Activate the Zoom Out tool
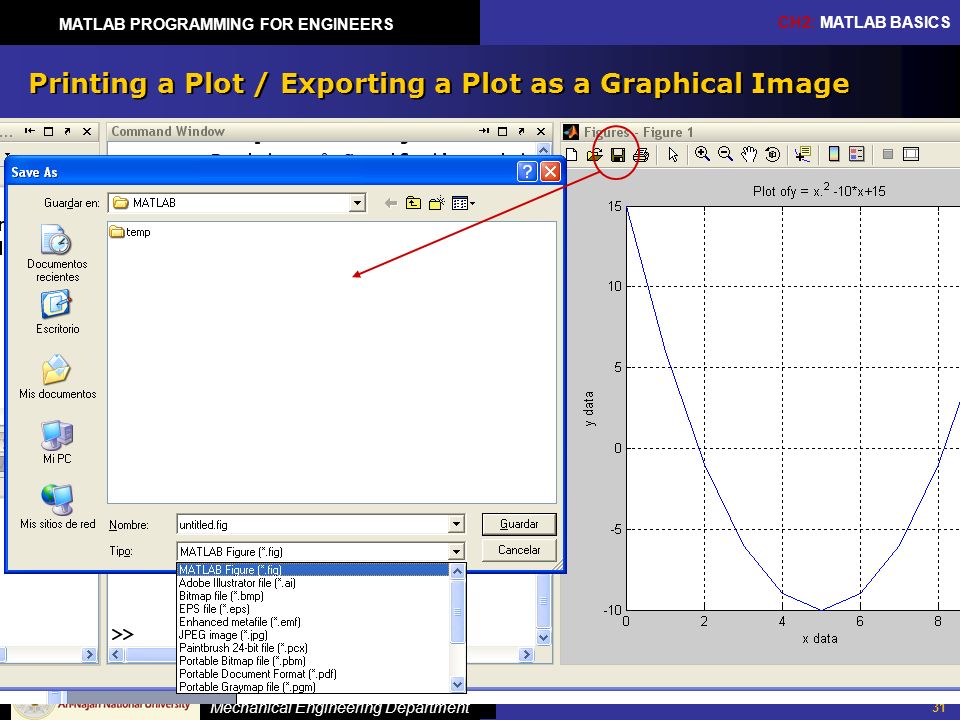The width and height of the screenshot is (960, 720). tap(726, 154)
